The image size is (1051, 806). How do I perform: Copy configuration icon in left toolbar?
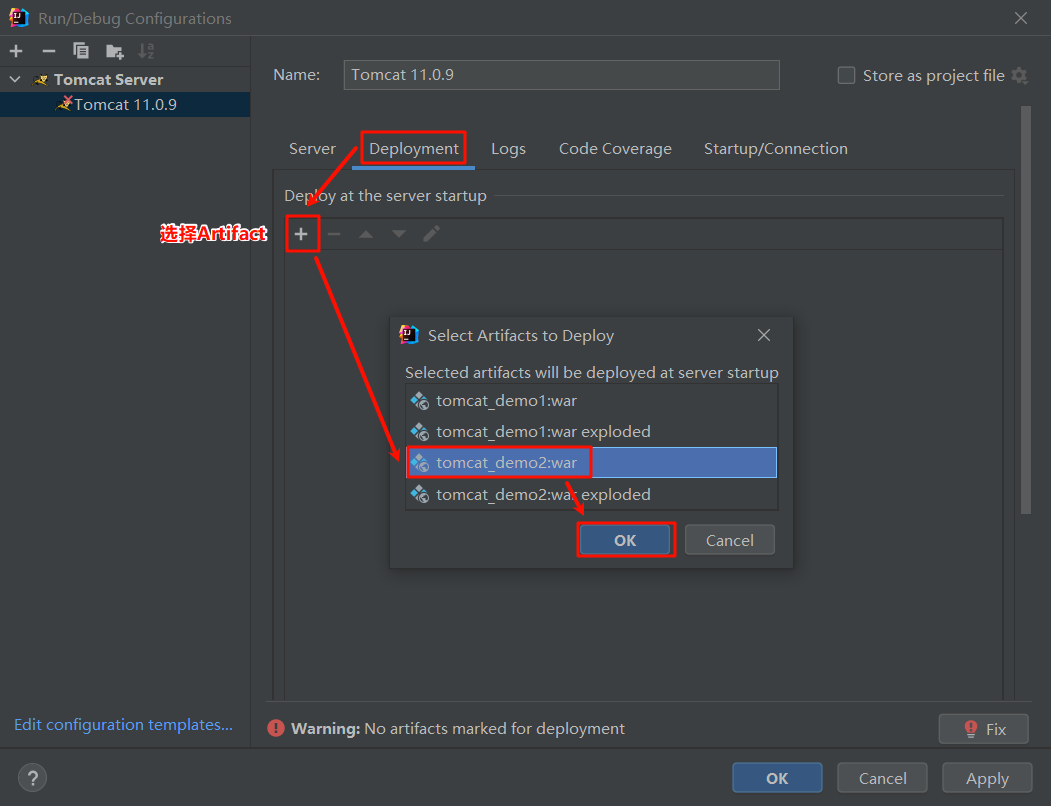pos(81,51)
